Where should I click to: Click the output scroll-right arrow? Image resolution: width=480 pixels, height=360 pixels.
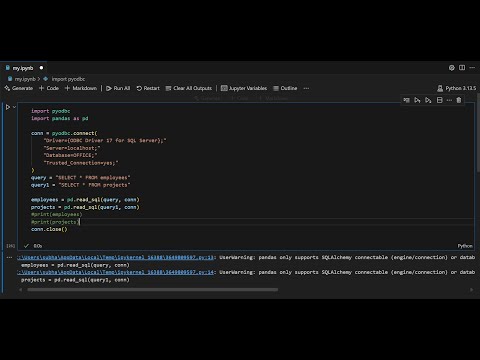tap(471, 290)
